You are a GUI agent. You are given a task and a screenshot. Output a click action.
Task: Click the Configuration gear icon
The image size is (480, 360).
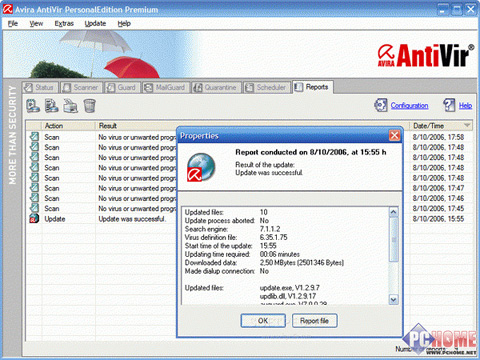click(381, 105)
